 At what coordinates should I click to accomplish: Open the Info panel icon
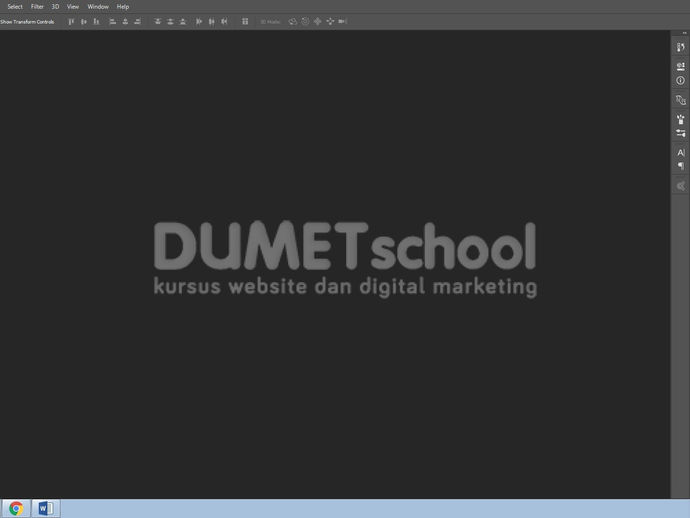(x=681, y=81)
